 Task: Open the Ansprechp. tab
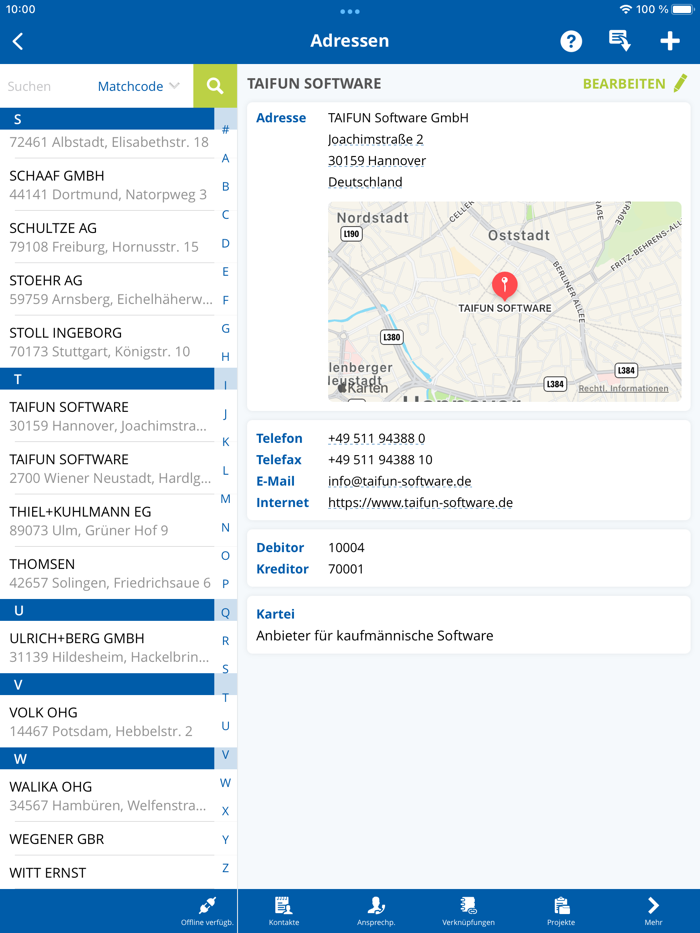click(376, 910)
